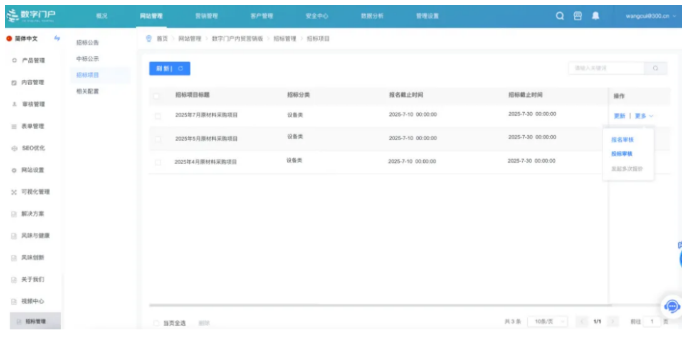Click 招标管理 in the breadcrumb
Viewport: 685px width, 364px height.
285,38
